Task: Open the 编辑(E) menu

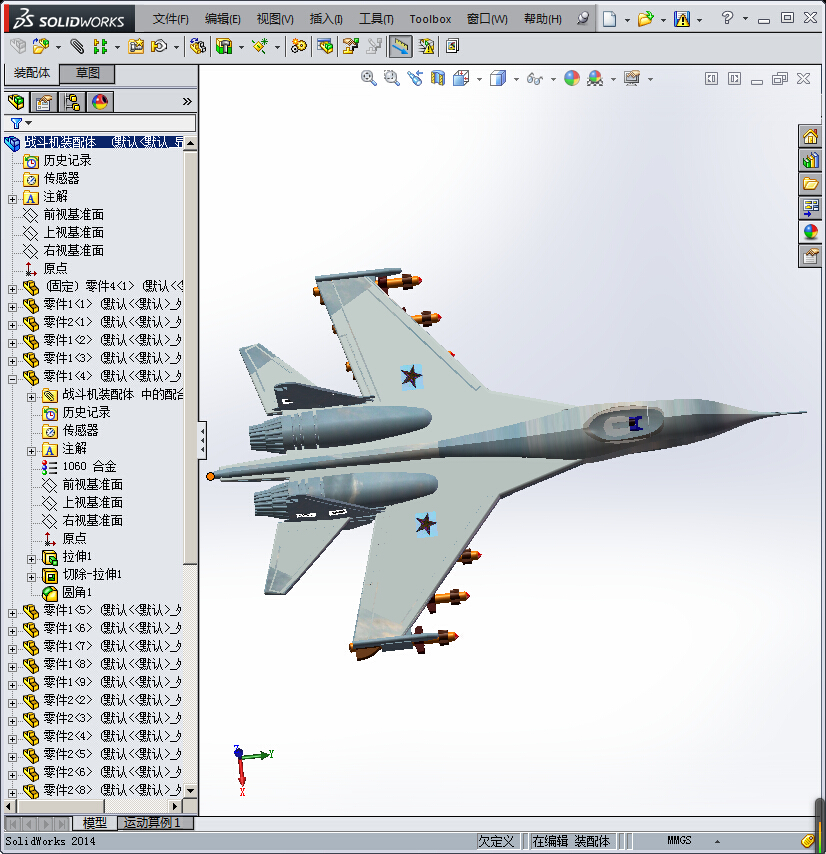Action: pos(222,19)
